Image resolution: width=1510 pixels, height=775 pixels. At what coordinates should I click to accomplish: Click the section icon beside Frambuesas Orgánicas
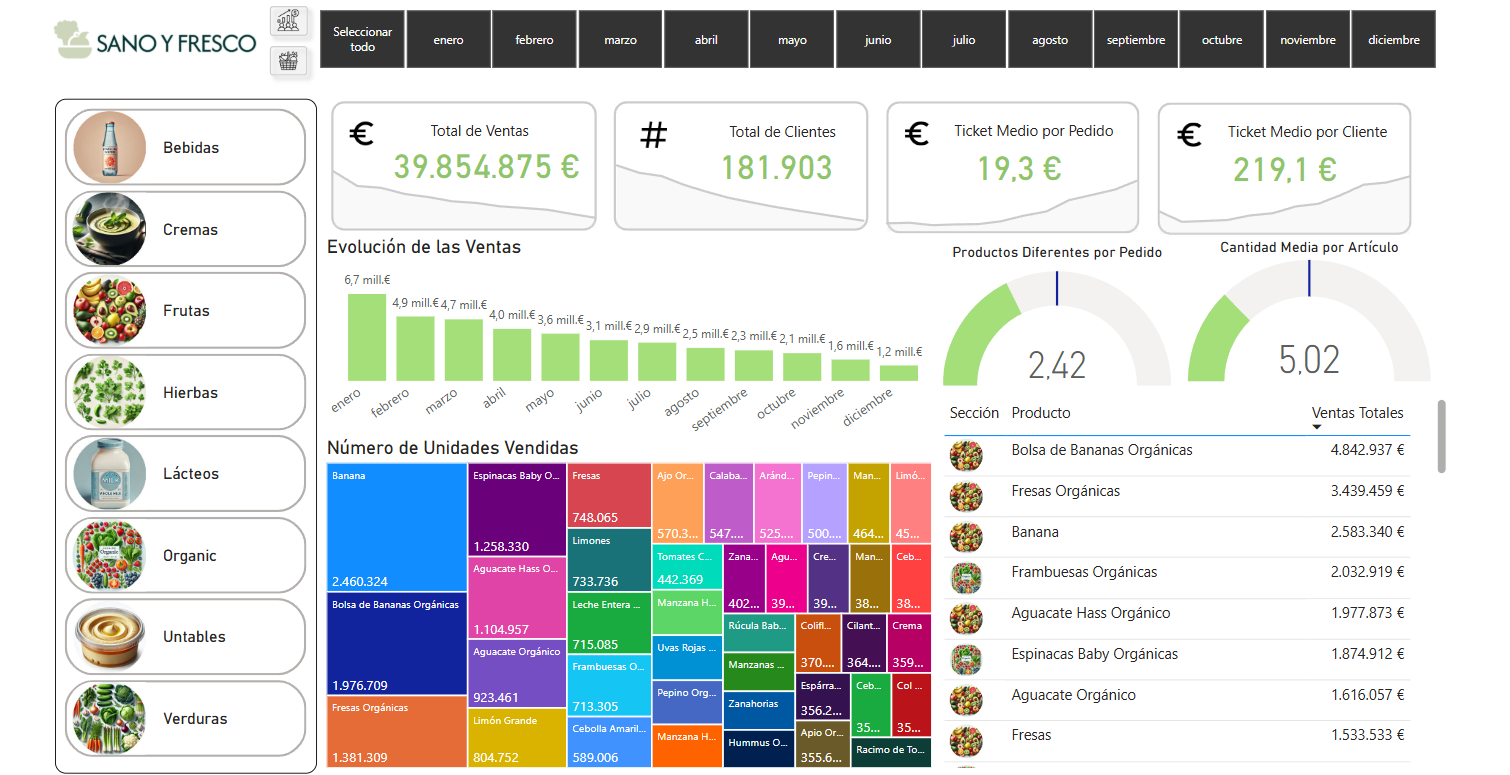[965, 573]
